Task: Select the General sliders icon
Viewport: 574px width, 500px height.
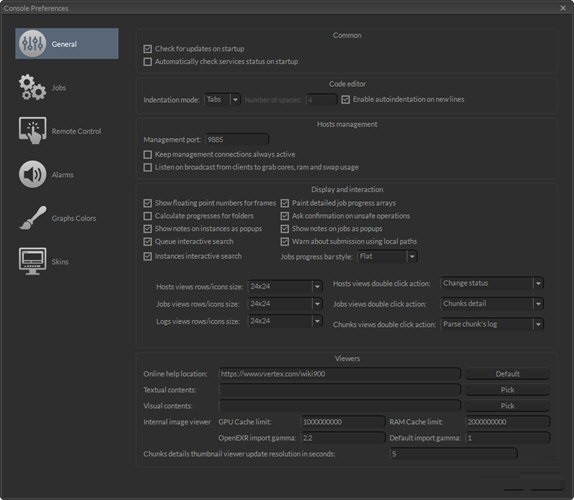Action: 33,44
